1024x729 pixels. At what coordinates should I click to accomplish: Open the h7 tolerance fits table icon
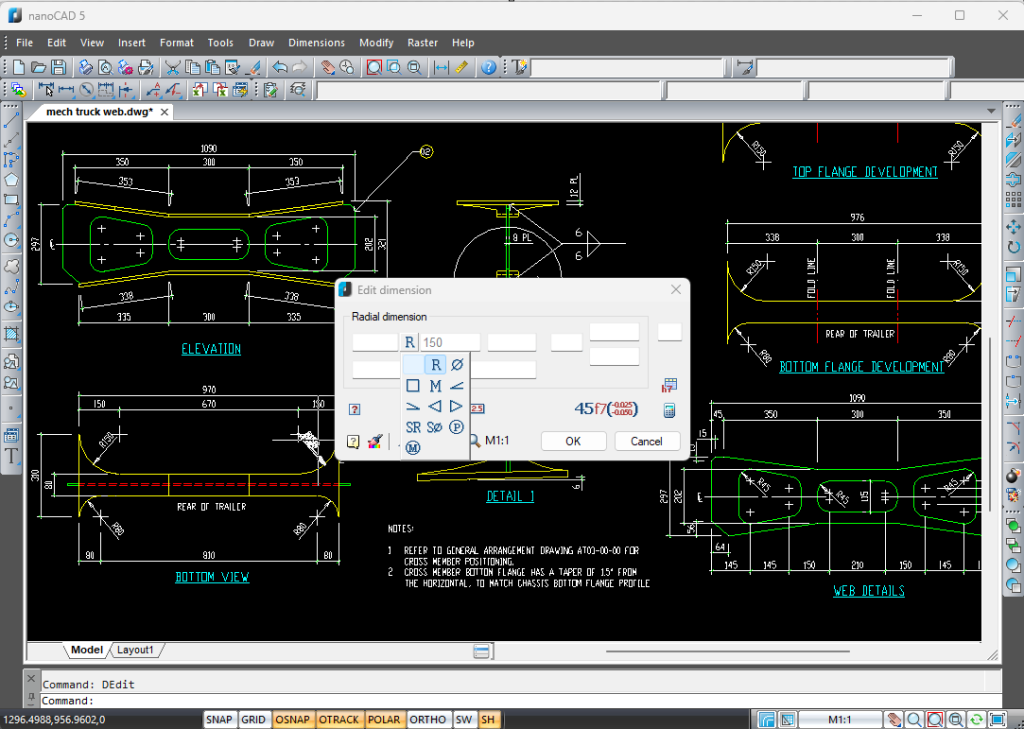[669, 384]
